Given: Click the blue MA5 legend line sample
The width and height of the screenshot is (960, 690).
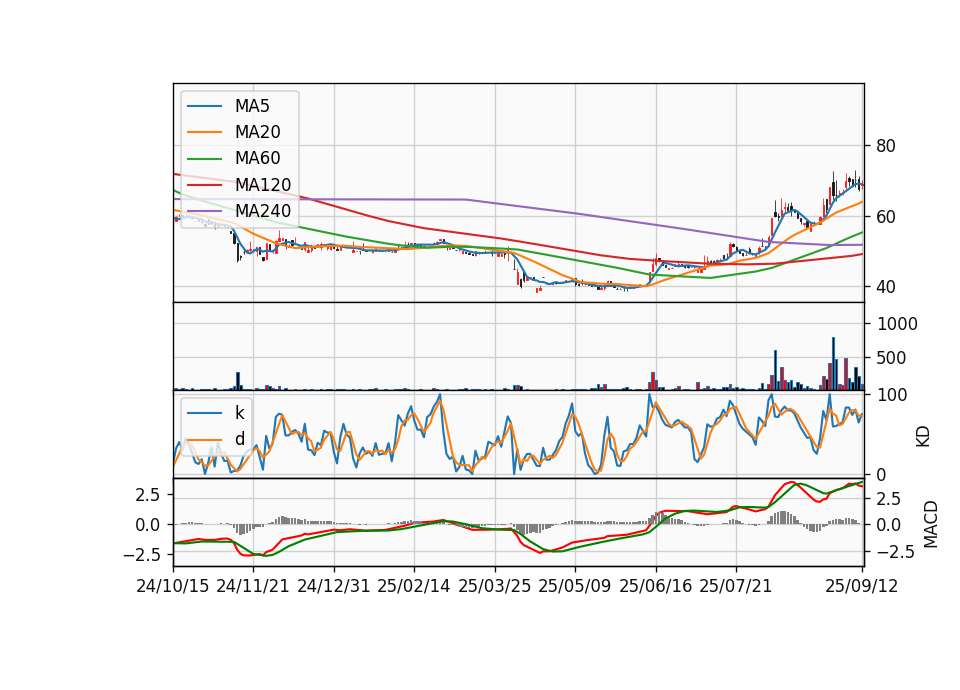Looking at the screenshot, I should click(204, 107).
